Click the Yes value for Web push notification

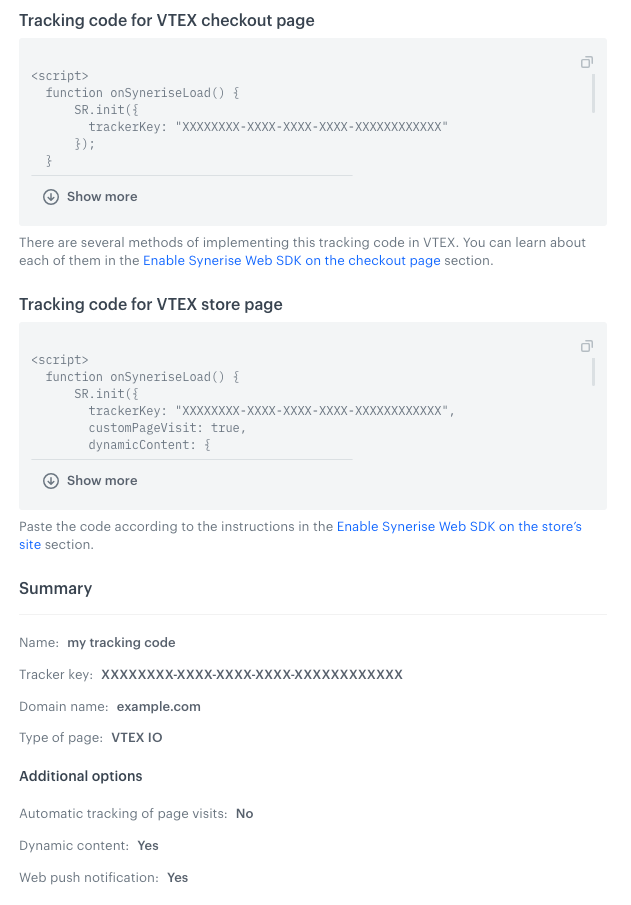click(177, 877)
